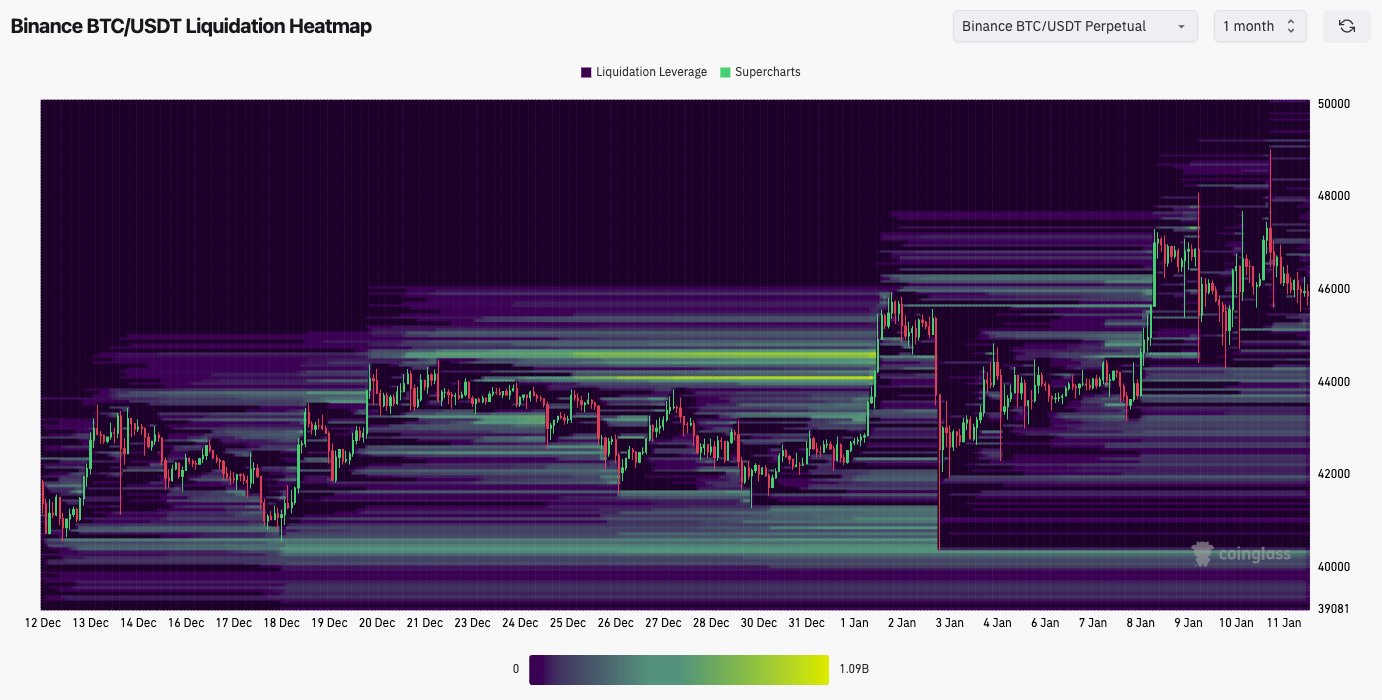The height and width of the screenshot is (700, 1382).
Task: Click the 1.09B maximum scale value
Action: 854,669
